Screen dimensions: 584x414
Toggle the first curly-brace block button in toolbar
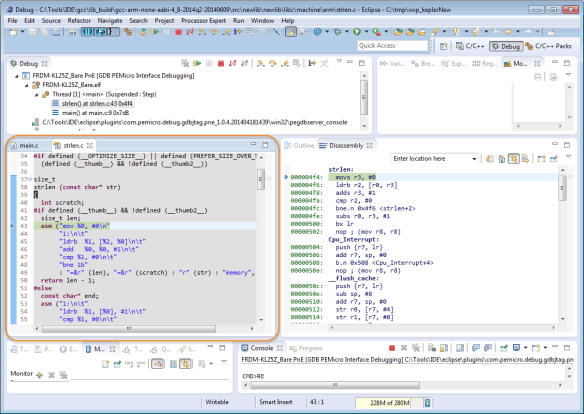click(87, 32)
